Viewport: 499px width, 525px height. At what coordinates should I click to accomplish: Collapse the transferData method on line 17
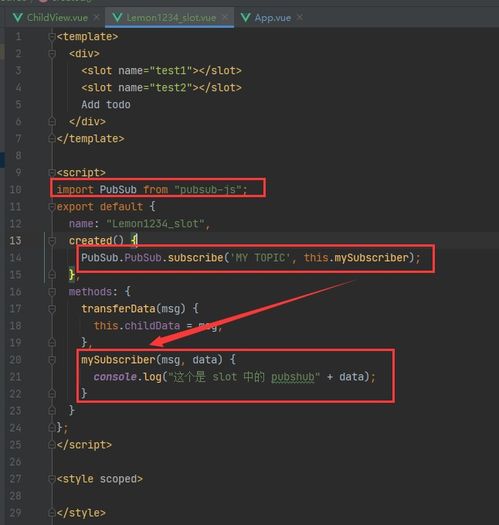click(52, 309)
